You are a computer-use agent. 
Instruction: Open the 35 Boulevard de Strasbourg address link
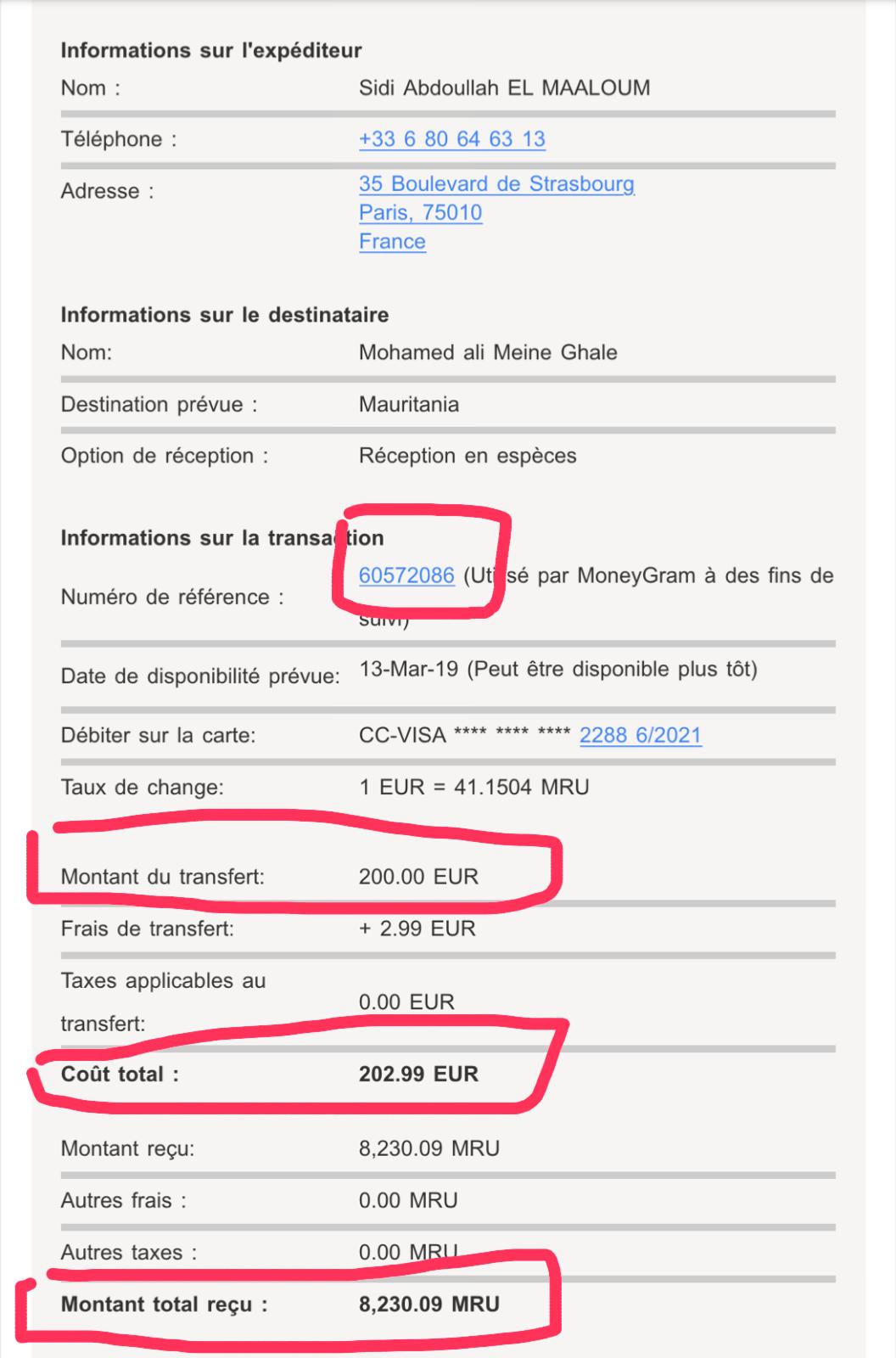(x=496, y=184)
